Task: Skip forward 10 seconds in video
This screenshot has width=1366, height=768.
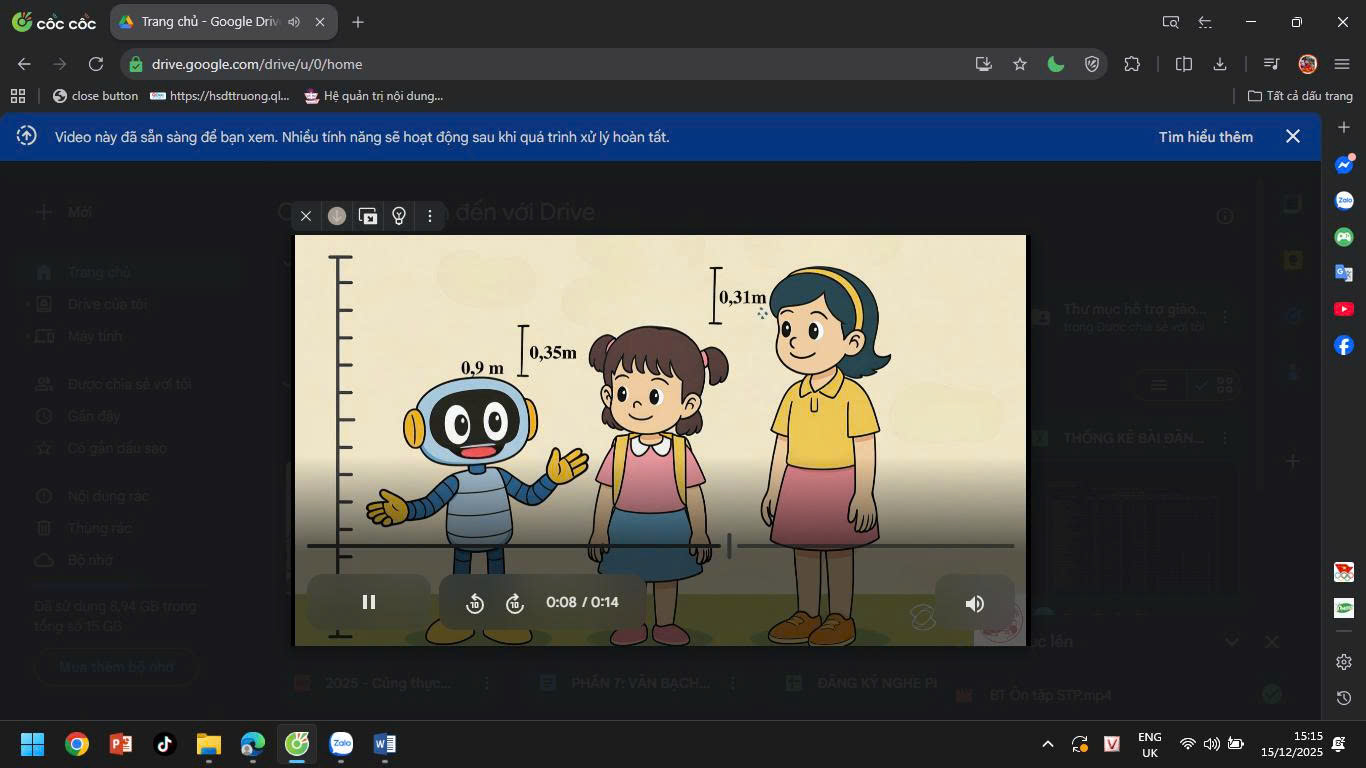Action: (x=515, y=603)
